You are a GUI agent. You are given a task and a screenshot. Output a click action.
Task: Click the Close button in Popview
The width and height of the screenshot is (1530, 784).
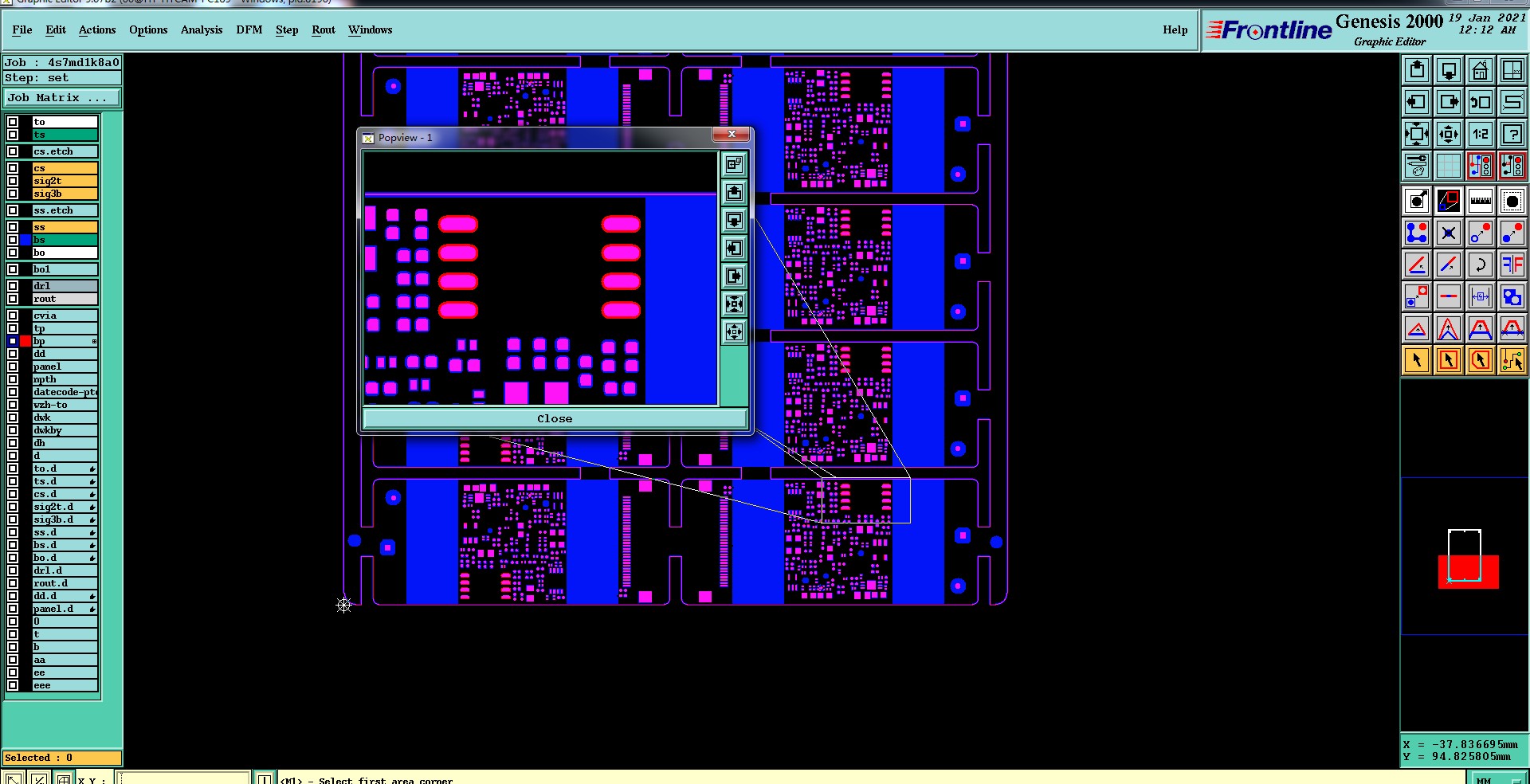click(555, 418)
